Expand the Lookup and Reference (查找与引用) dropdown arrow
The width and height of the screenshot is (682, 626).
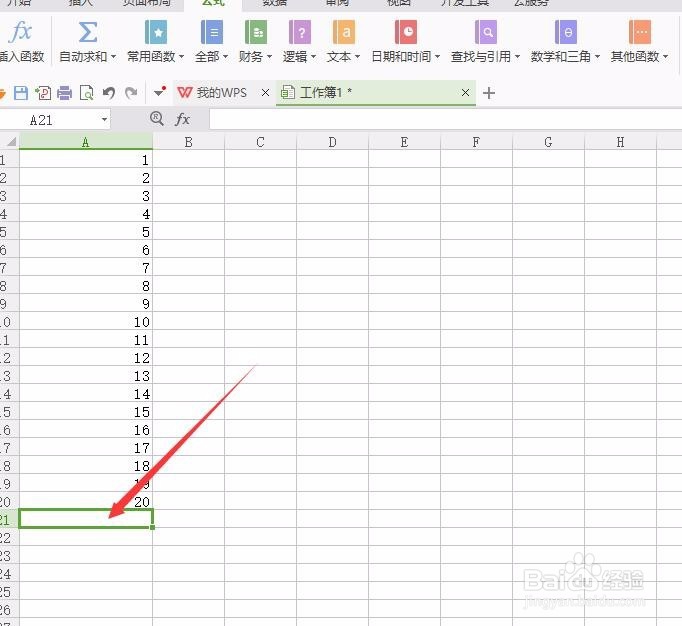tap(517, 57)
